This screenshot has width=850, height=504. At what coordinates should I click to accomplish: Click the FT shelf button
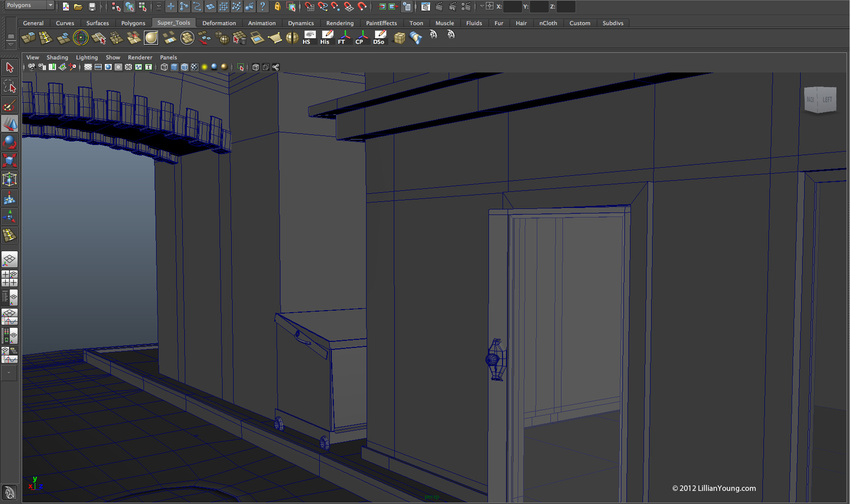click(344, 37)
